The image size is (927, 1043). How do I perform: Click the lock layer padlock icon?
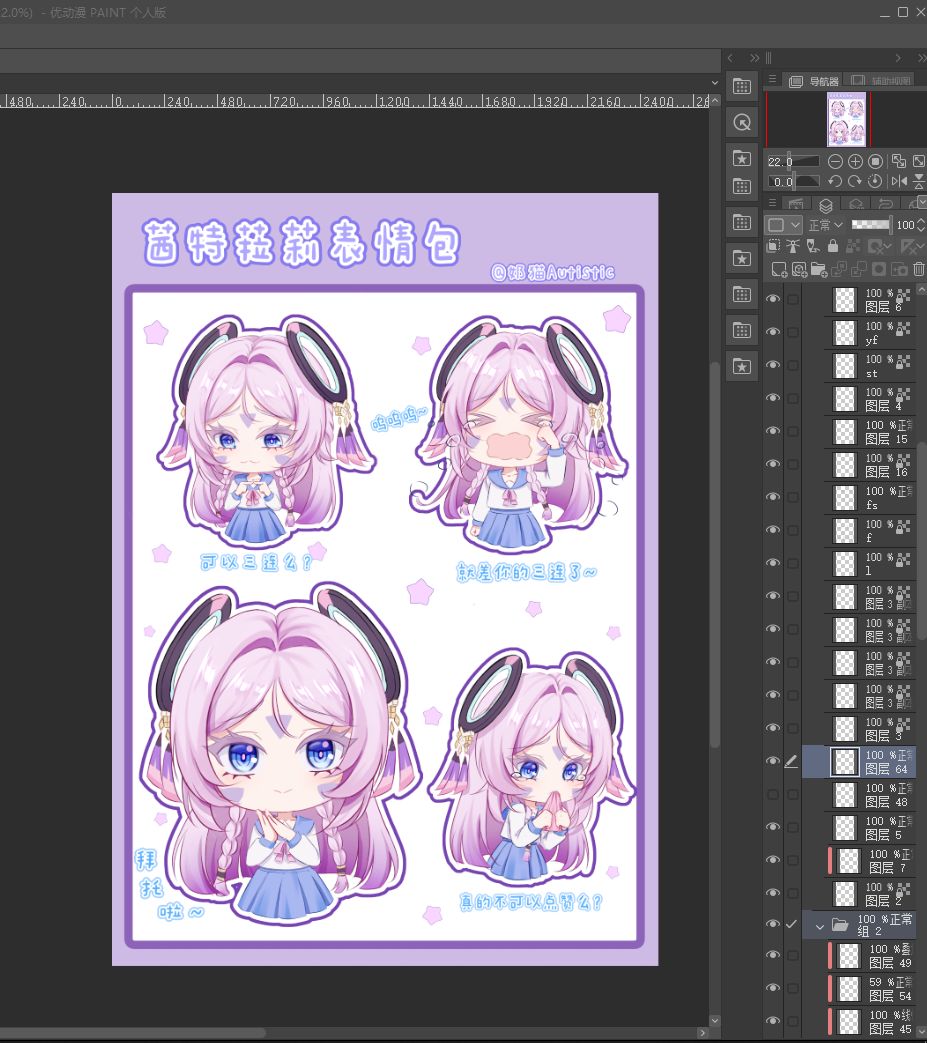(832, 247)
